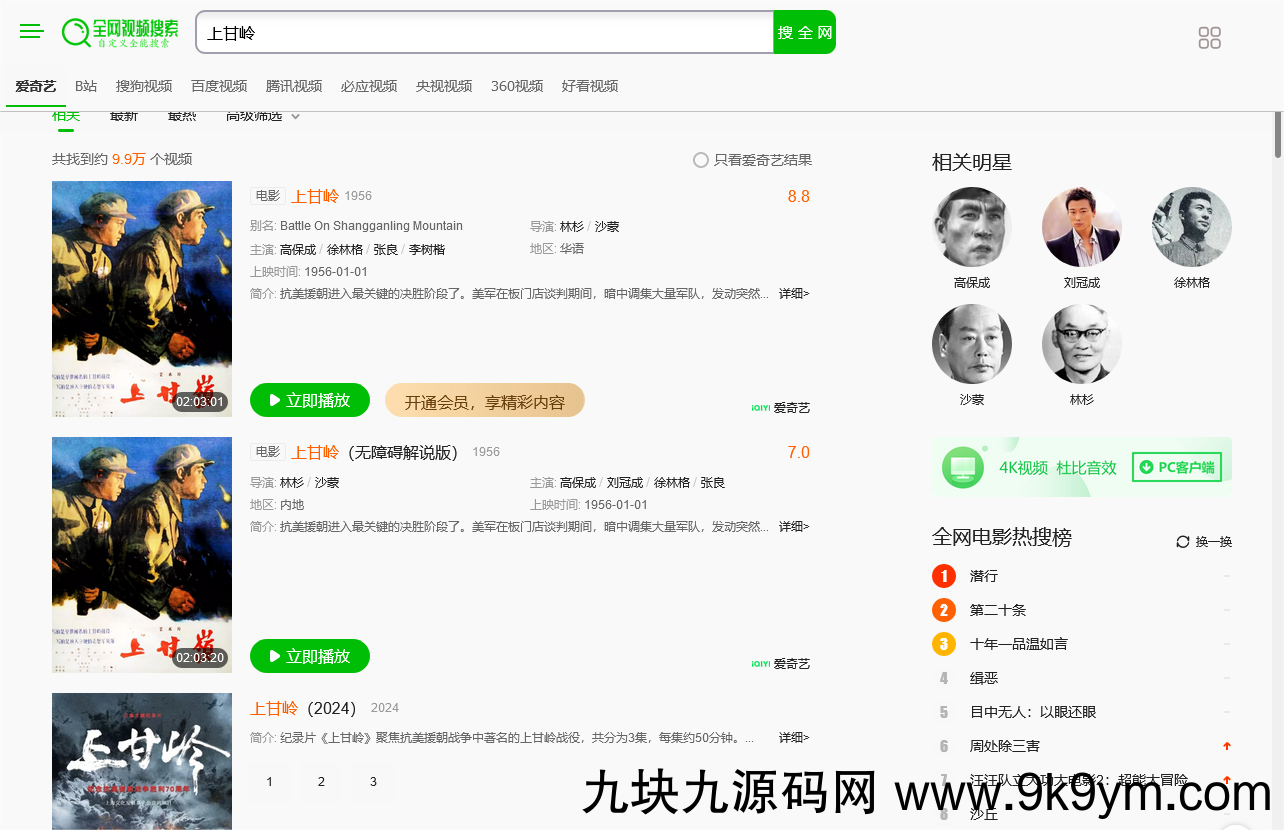Switch to 好看视频 tab
1284x830 pixels.
[x=590, y=86]
